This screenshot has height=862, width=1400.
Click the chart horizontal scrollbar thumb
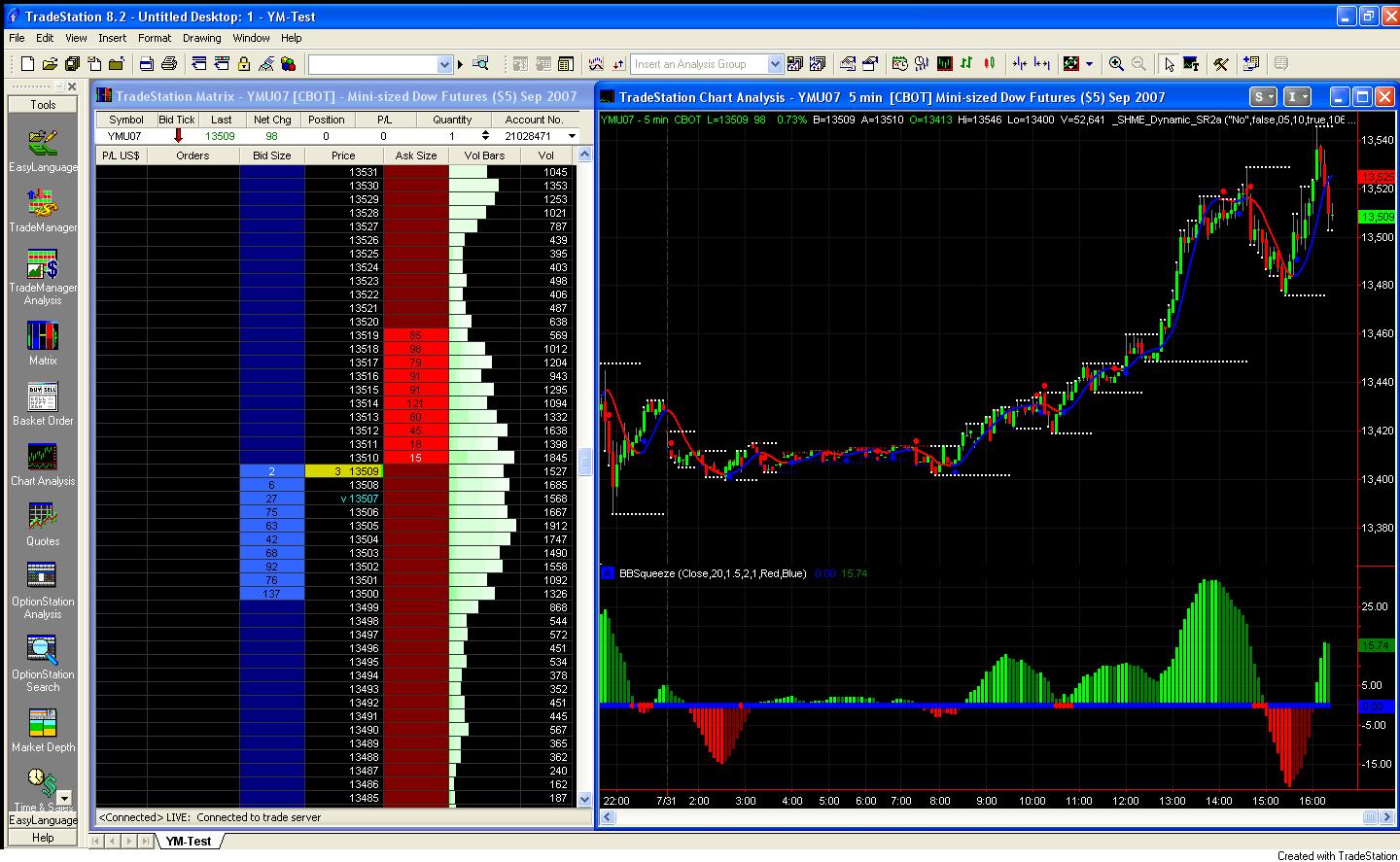[1371, 817]
